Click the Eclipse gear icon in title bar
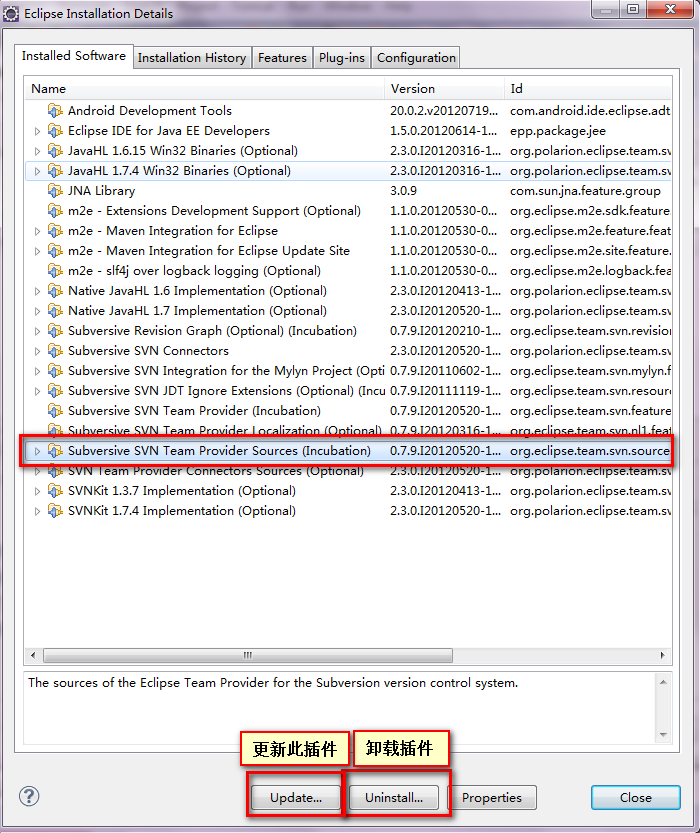This screenshot has height=833, width=700. (x=11, y=14)
